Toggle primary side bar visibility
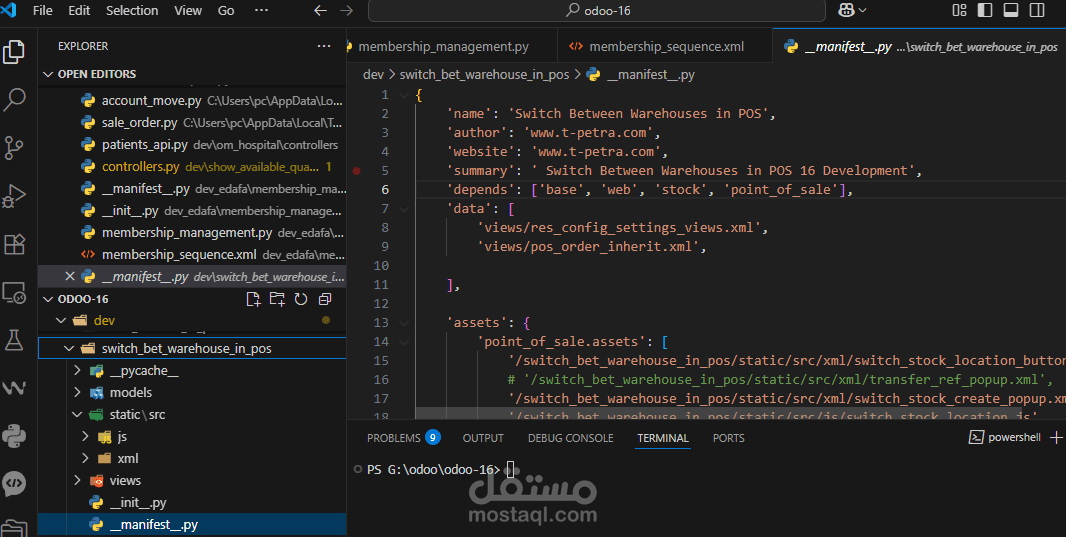 (x=984, y=10)
